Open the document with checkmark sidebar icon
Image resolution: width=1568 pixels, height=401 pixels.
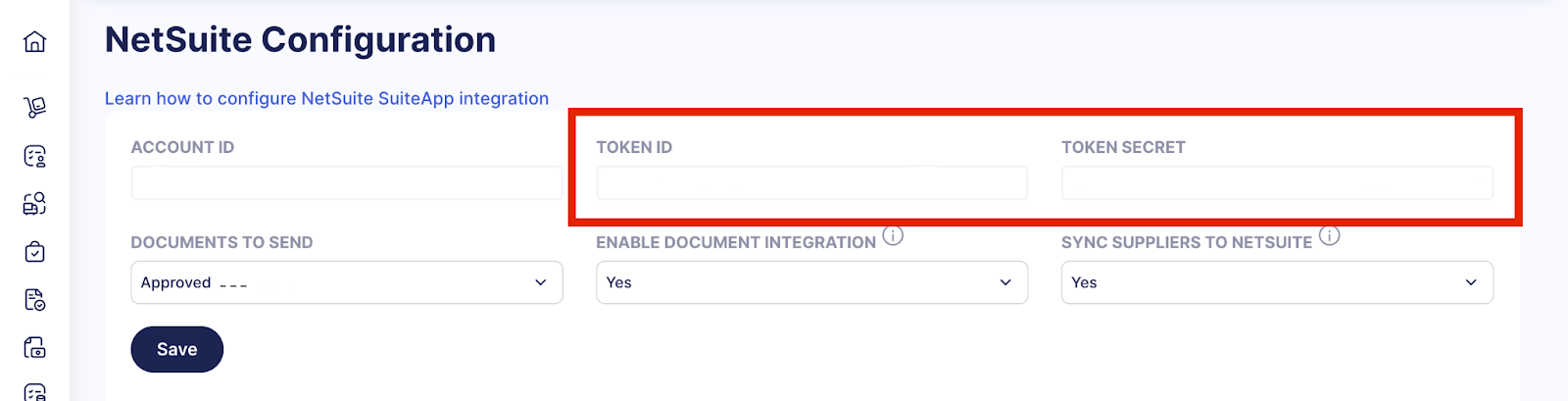34,300
